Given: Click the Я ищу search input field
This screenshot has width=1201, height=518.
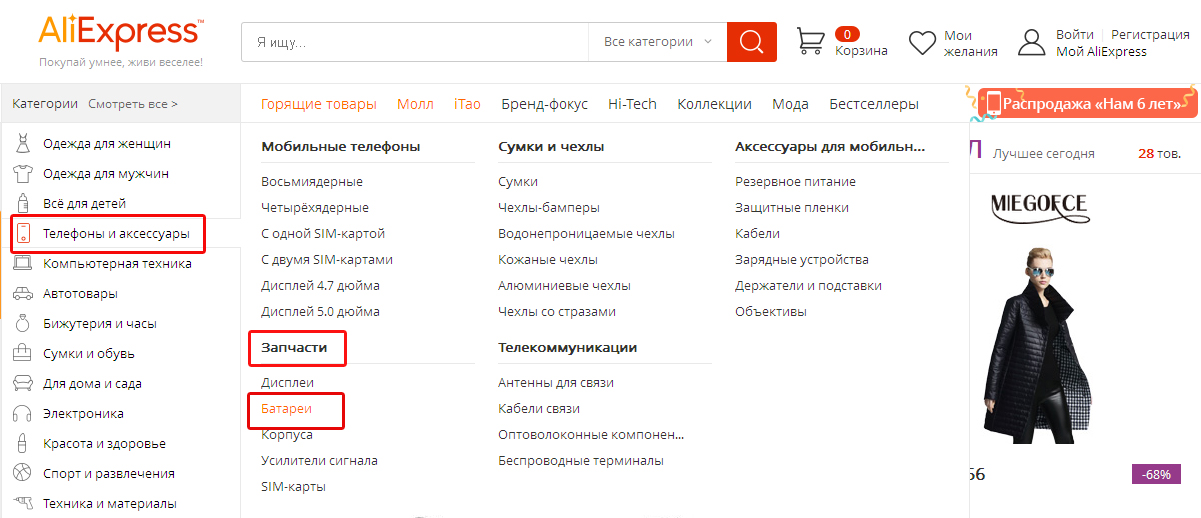Looking at the screenshot, I should pyautogui.click(x=414, y=42).
